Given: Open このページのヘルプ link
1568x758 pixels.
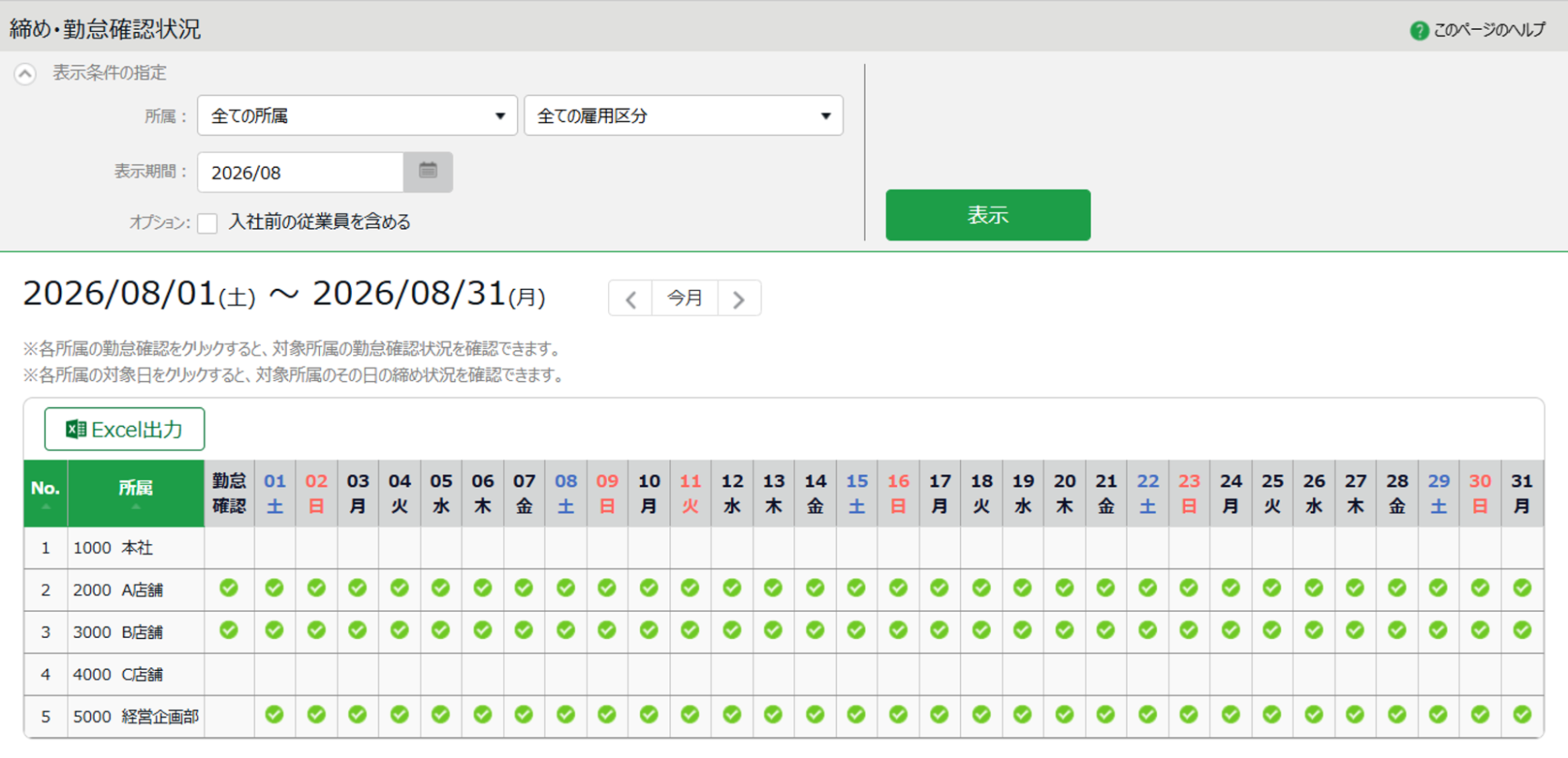Looking at the screenshot, I should click(x=1490, y=31).
